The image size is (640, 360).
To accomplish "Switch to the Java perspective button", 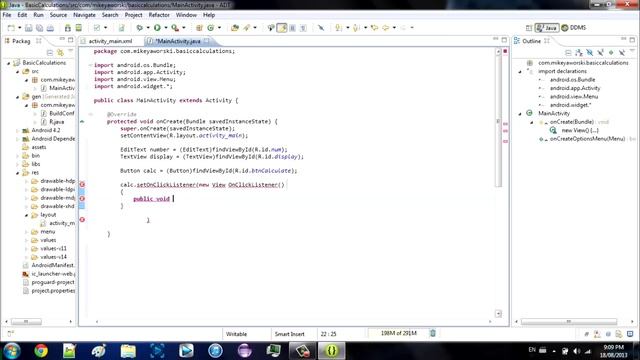I will click(547, 28).
